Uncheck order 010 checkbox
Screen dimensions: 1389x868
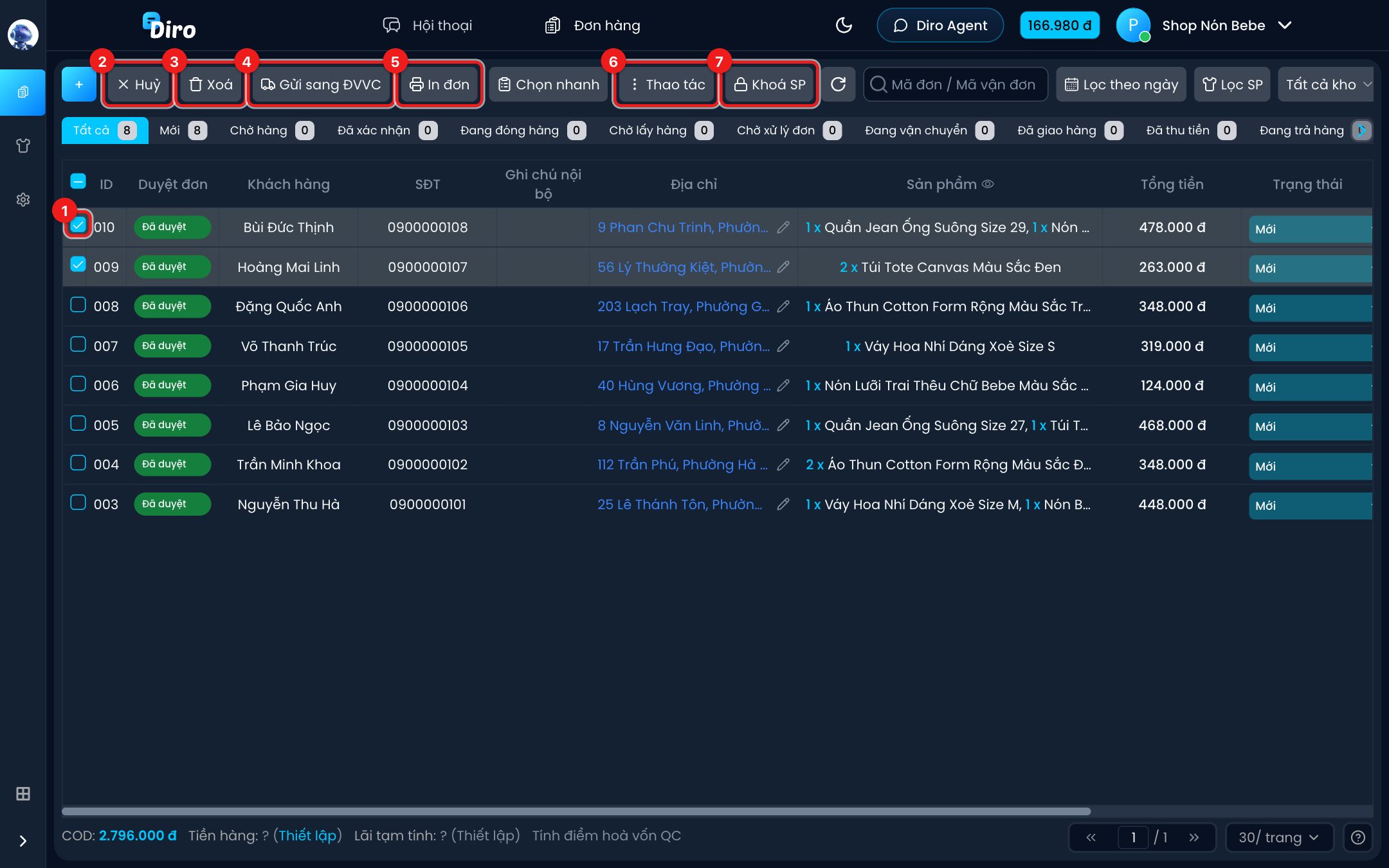[78, 225]
